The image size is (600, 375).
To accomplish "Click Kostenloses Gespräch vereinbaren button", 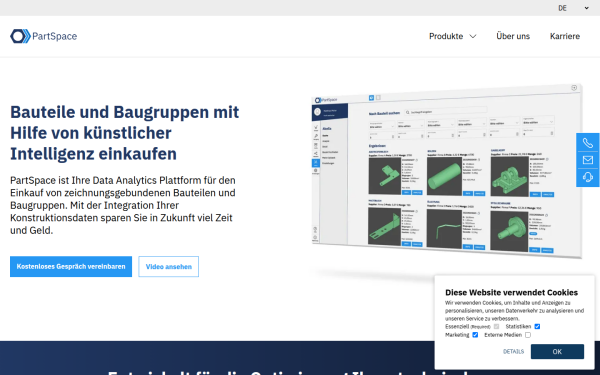I will click(x=71, y=266).
